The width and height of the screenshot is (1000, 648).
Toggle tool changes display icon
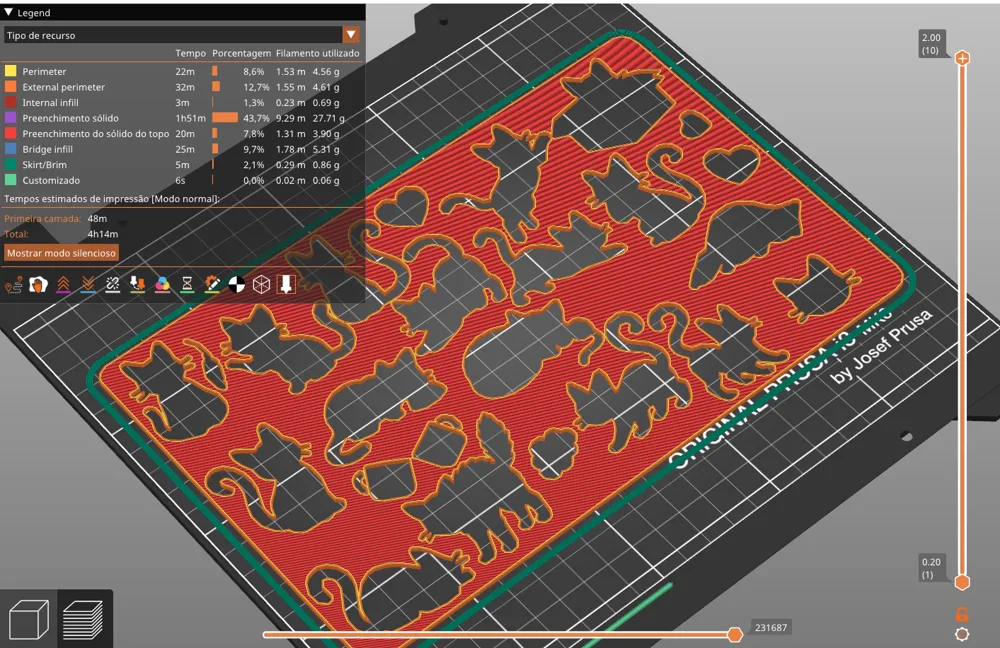pyautogui.click(x=137, y=284)
